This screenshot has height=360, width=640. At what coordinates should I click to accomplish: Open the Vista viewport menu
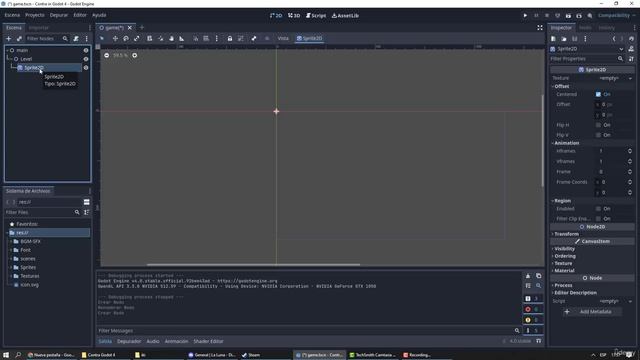click(x=283, y=38)
